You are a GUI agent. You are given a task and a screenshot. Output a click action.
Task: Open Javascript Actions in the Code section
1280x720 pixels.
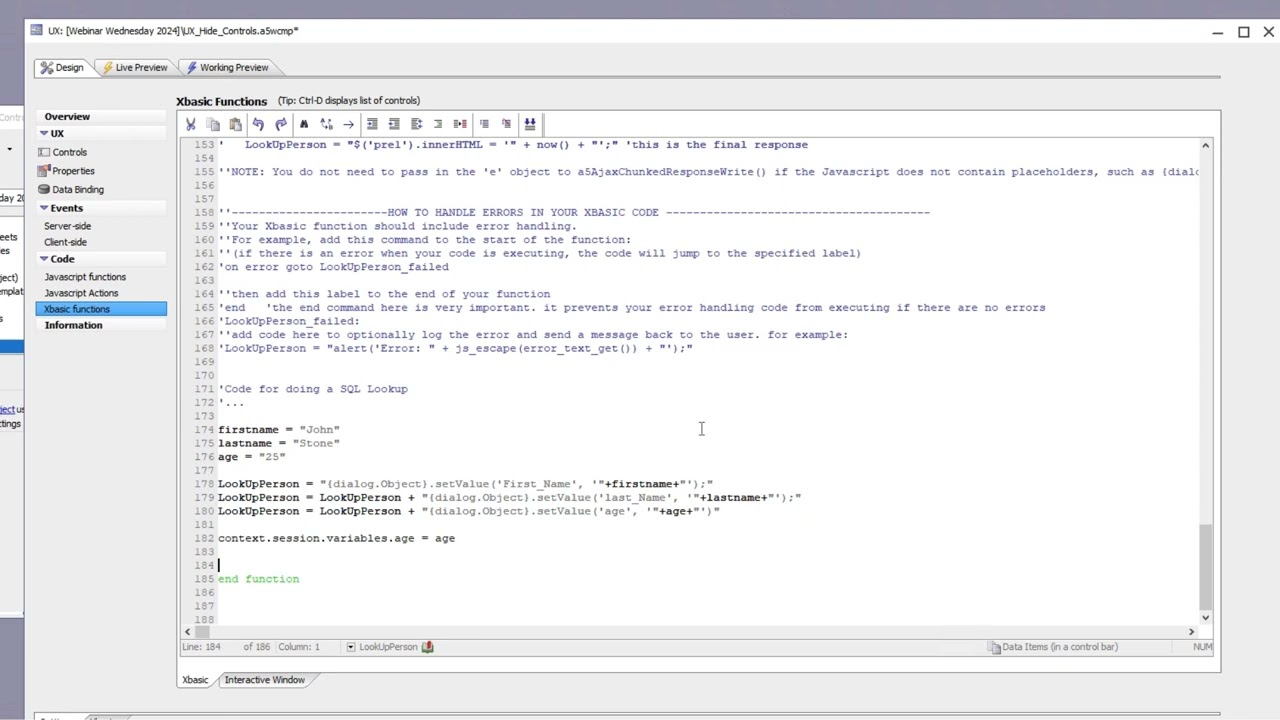tap(81, 293)
